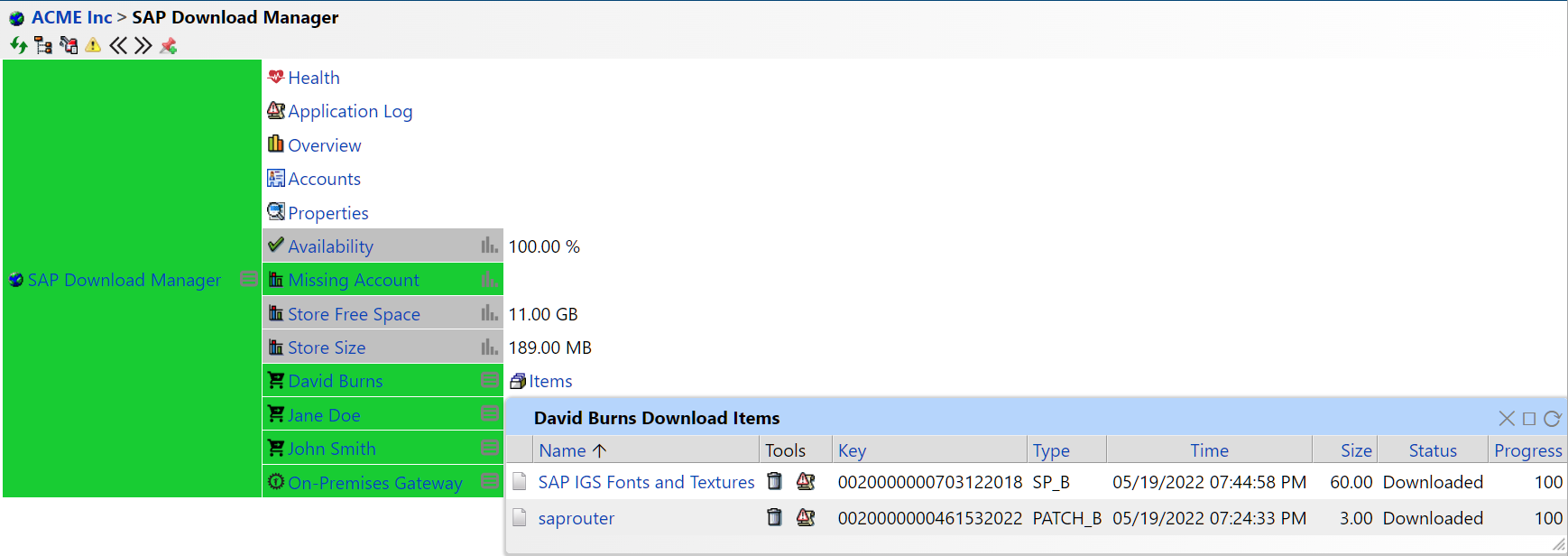The width and height of the screenshot is (1568, 556).
Task: Sort the table by Name column
Action: tap(563, 450)
